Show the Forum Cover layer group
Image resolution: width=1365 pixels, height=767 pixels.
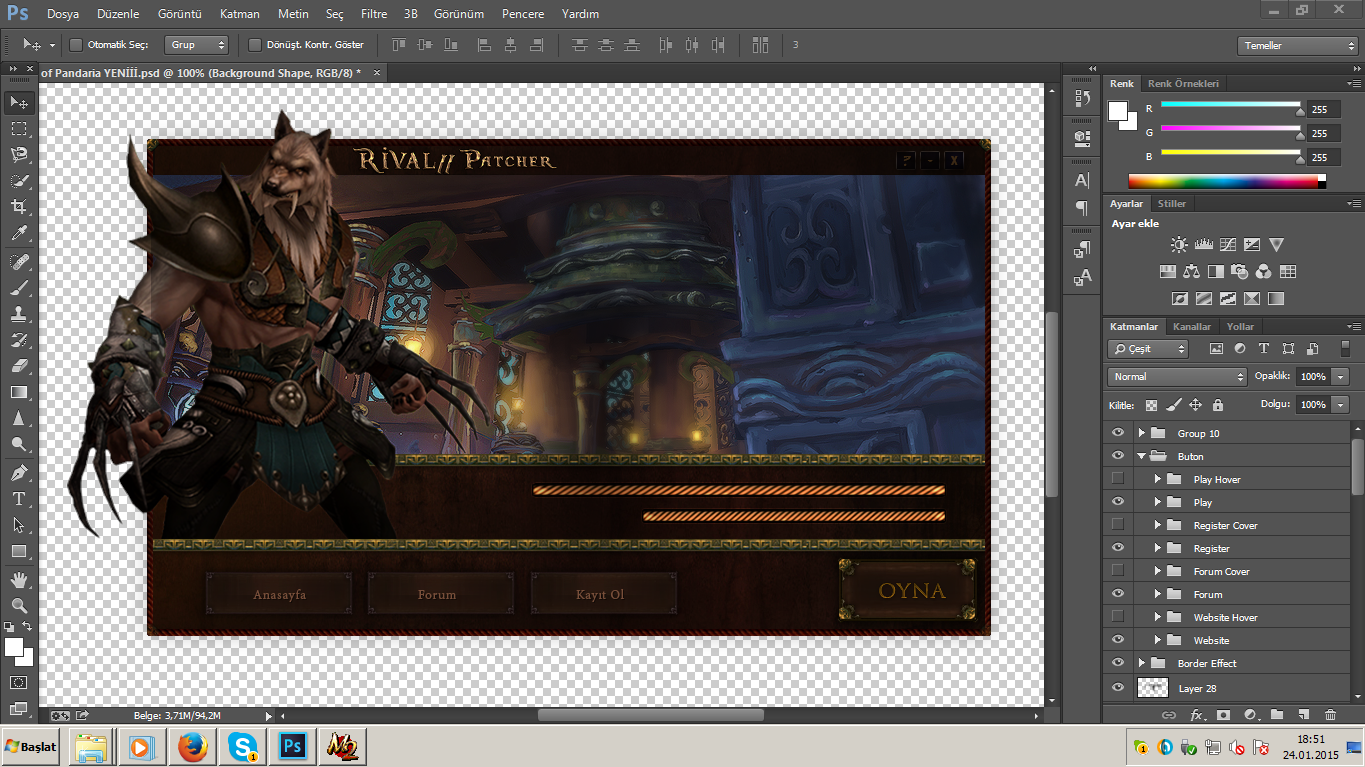[1118, 571]
